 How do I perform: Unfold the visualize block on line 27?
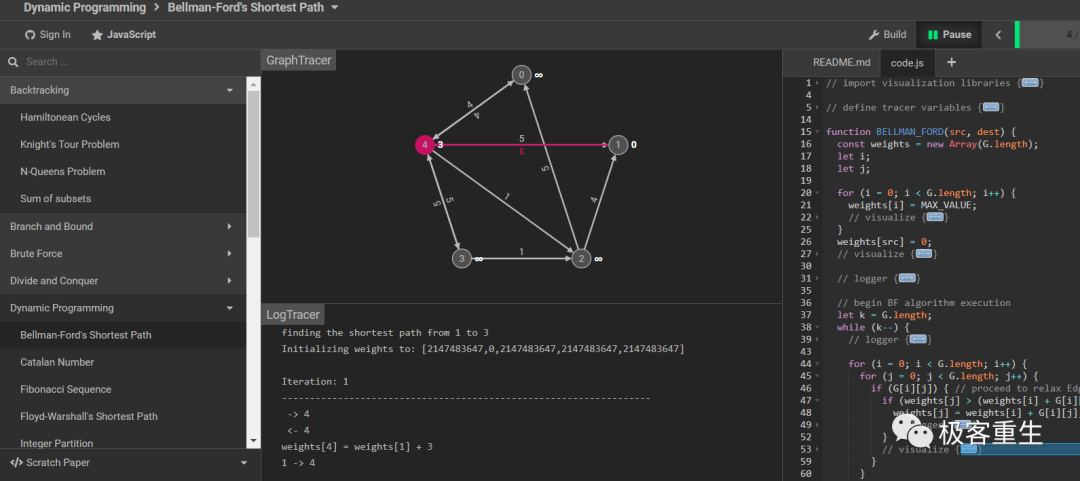point(924,254)
